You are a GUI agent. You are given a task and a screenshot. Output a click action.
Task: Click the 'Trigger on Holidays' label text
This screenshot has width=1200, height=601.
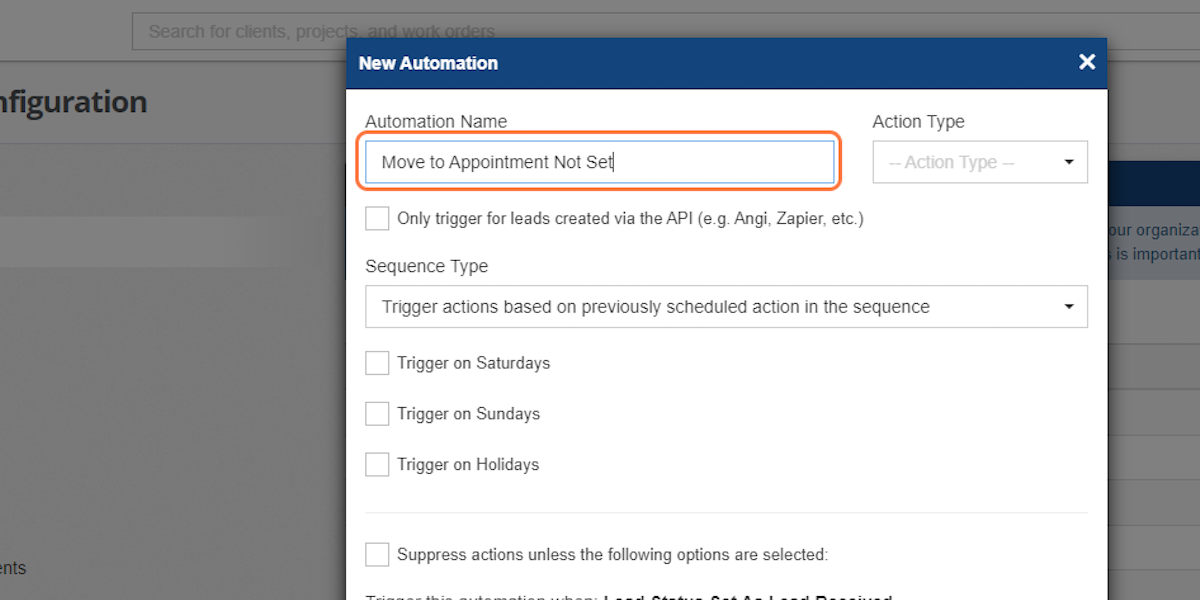[x=468, y=465]
